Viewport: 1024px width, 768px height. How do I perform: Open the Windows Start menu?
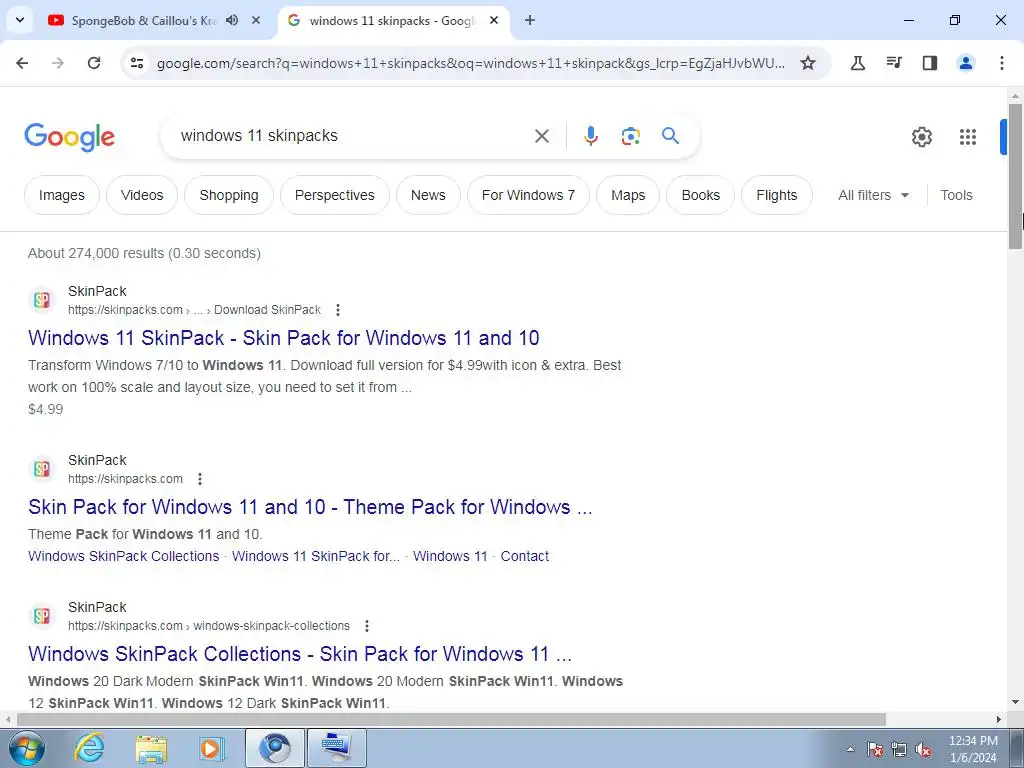(x=26, y=748)
